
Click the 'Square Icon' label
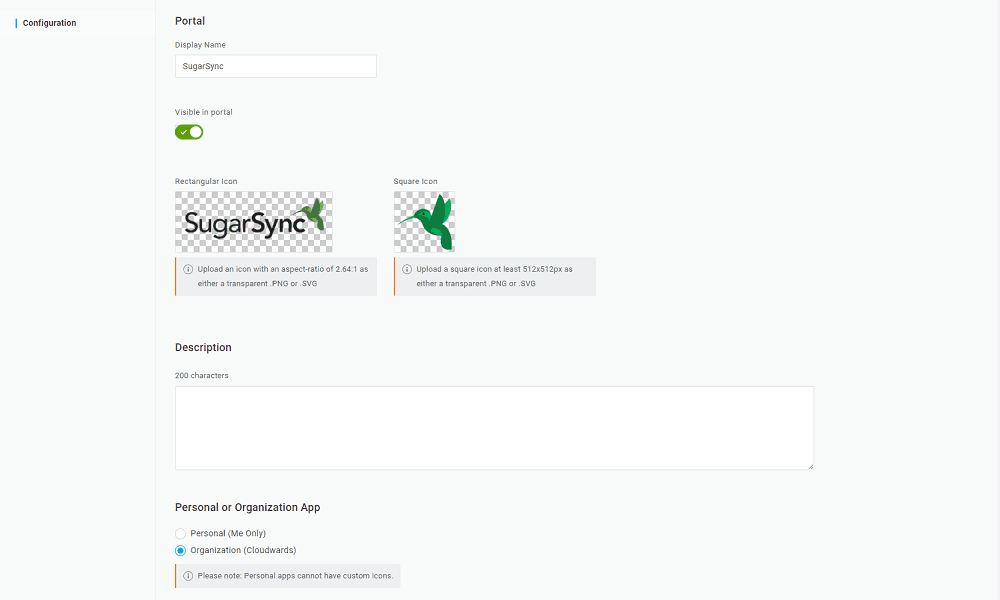(x=415, y=182)
